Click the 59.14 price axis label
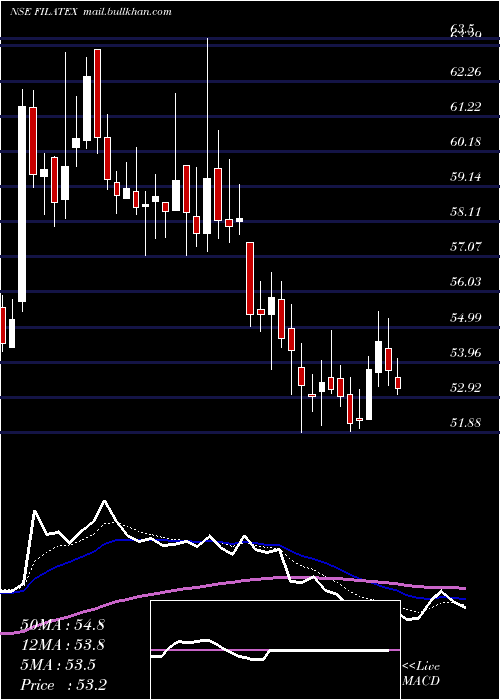The height and width of the screenshot is (700, 500). (466, 177)
